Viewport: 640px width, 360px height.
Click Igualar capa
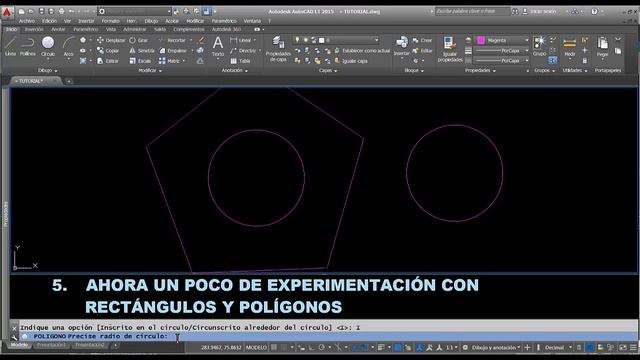351,61
